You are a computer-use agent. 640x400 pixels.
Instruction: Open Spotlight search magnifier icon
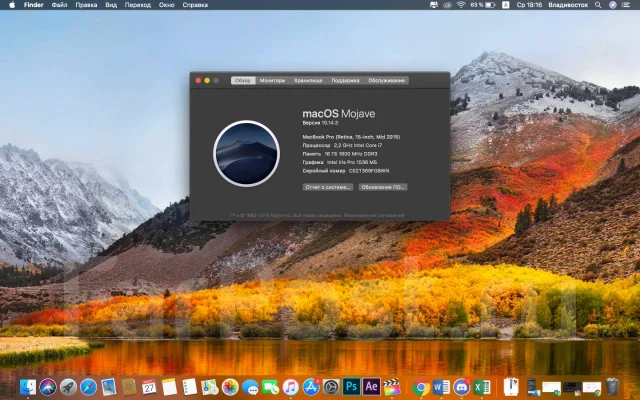[x=598, y=5]
